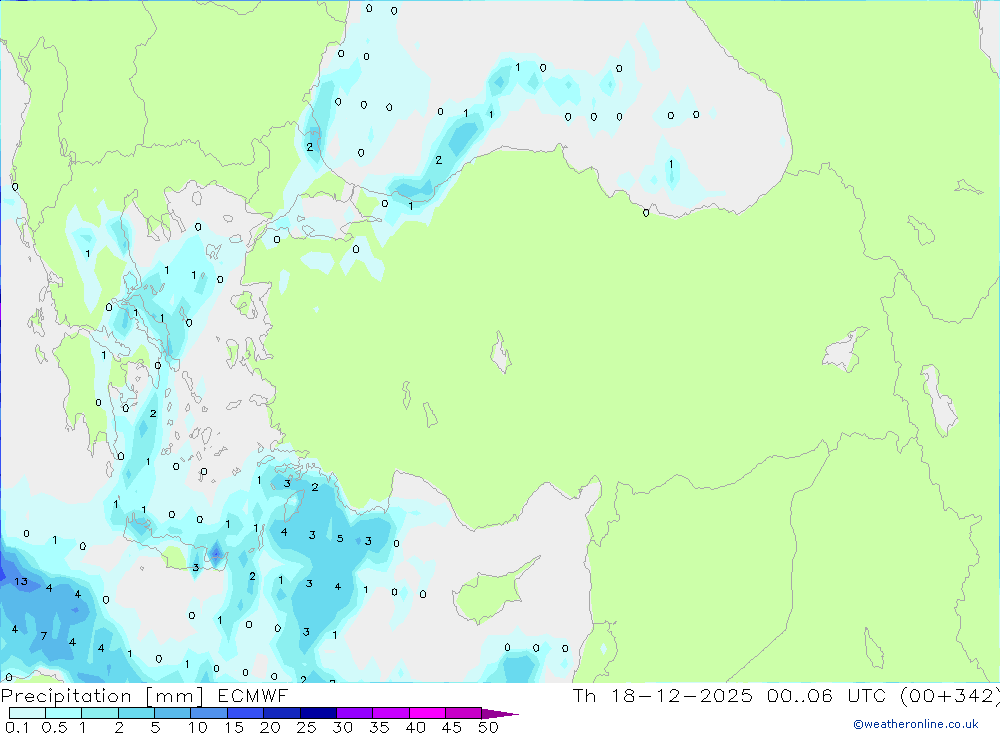
Task: Click the "[mm]" unit label
Action: point(175,695)
